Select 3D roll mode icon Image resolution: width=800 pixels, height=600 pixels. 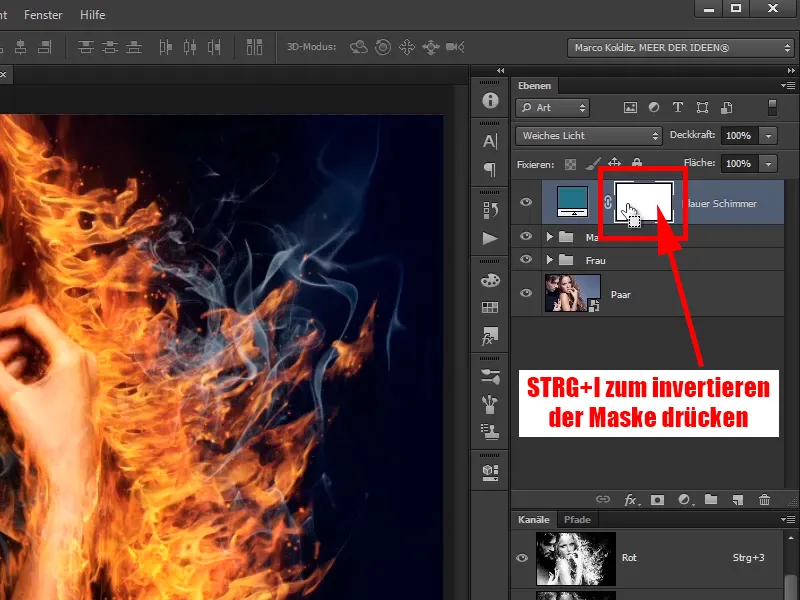click(x=383, y=47)
